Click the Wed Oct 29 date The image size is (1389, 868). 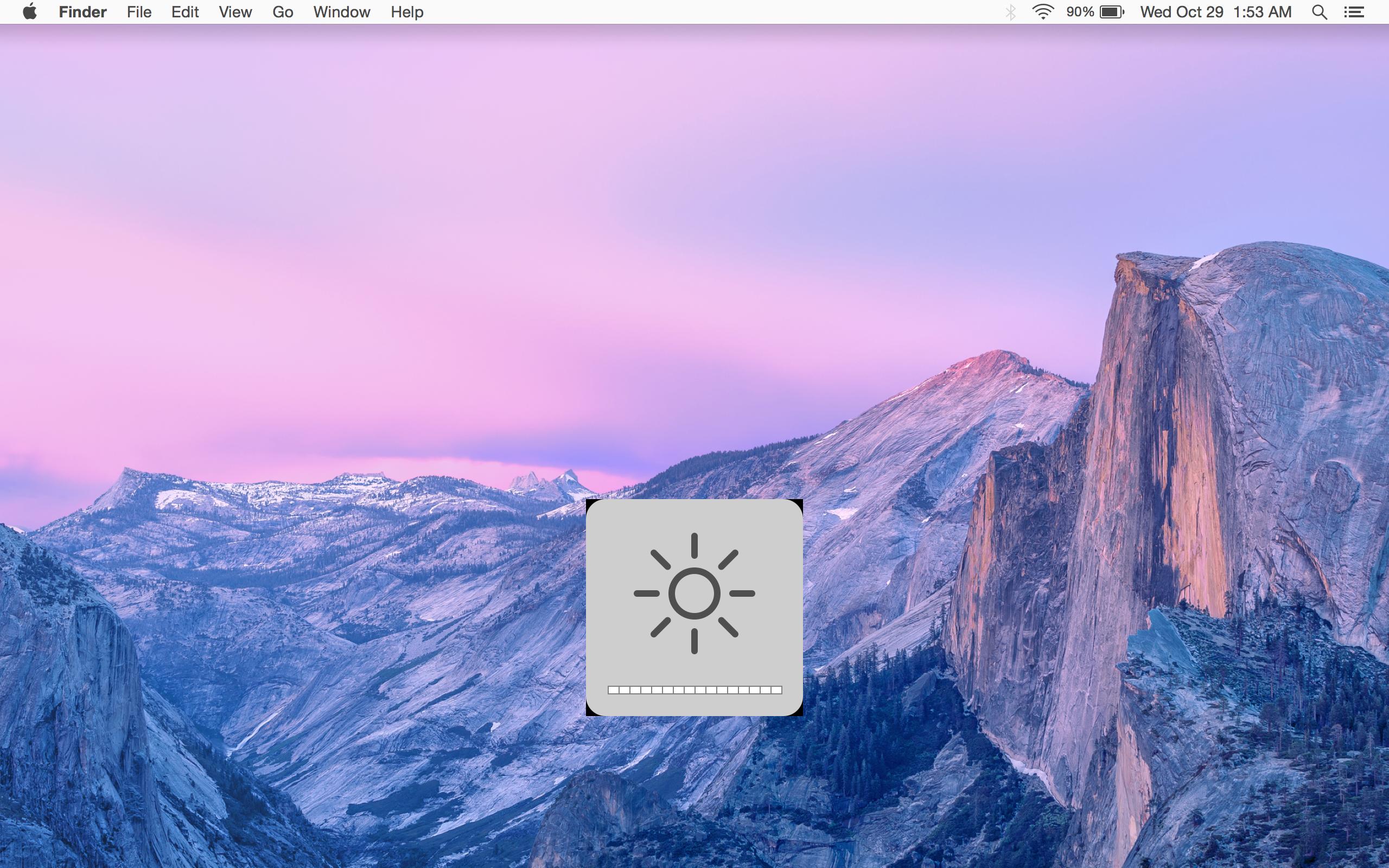(1181, 12)
